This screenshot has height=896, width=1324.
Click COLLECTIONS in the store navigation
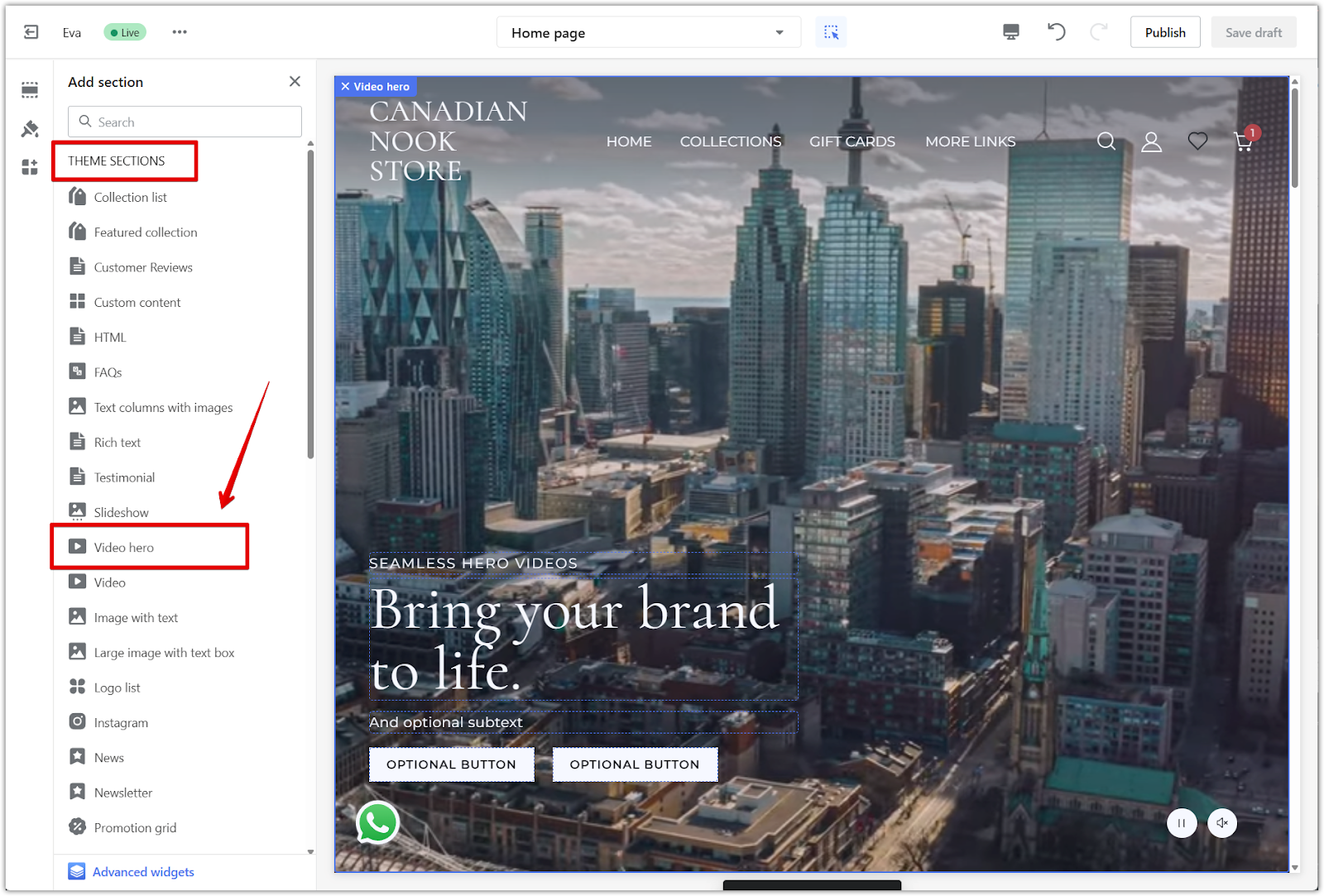[731, 141]
